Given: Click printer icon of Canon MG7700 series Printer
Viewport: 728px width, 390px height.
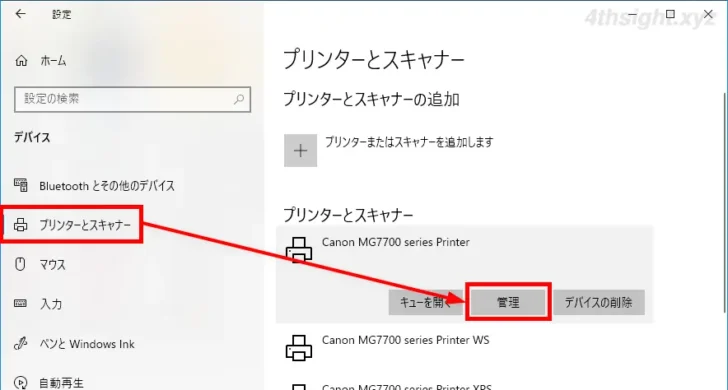Looking at the screenshot, I should pos(299,250).
